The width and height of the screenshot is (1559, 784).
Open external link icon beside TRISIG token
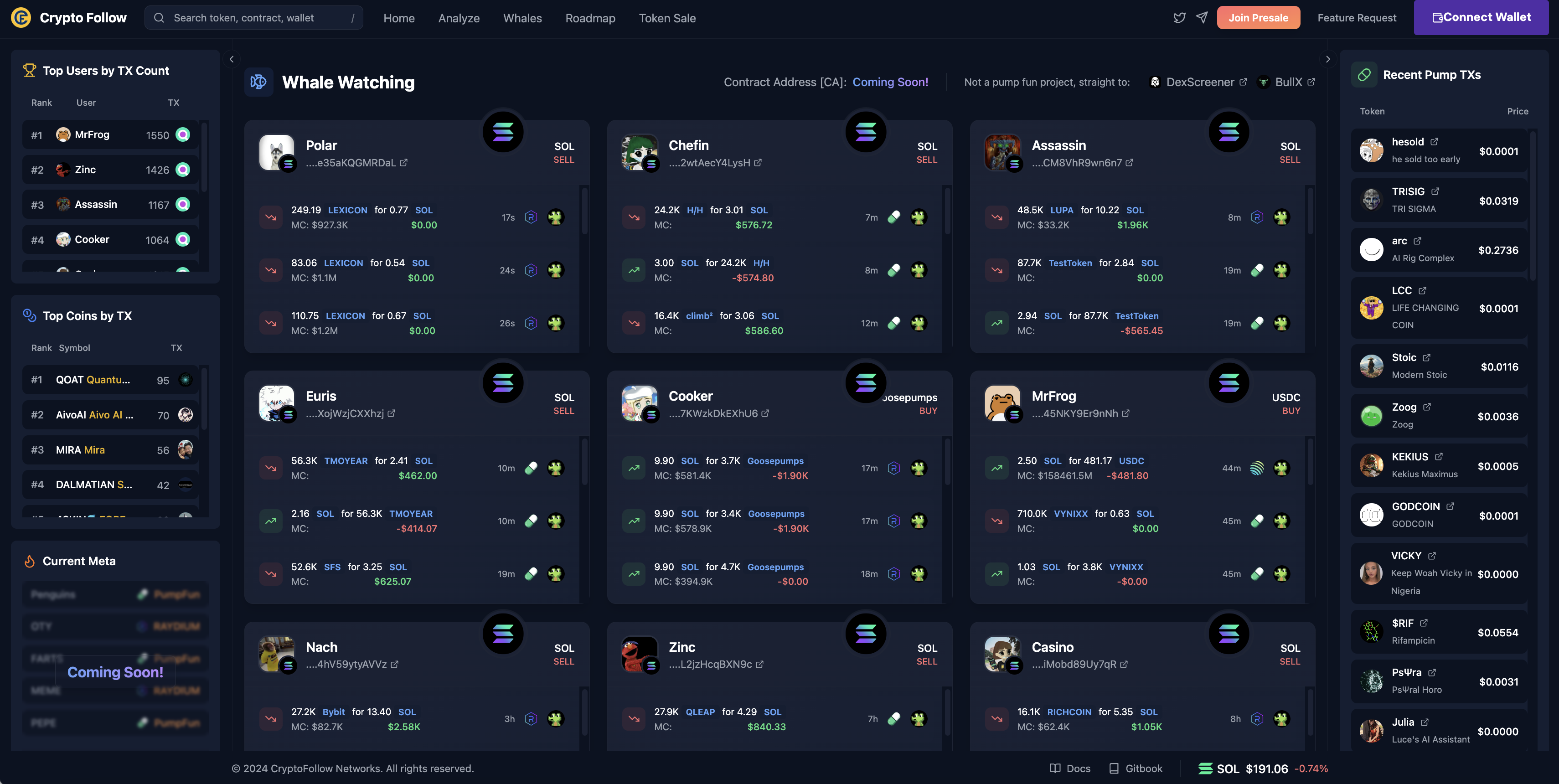[1435, 191]
